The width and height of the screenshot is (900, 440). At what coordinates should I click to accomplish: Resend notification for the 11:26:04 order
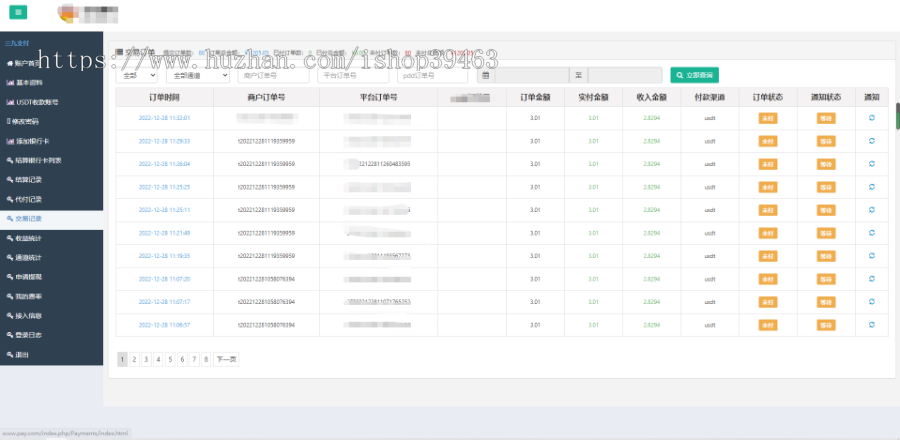[x=871, y=163]
